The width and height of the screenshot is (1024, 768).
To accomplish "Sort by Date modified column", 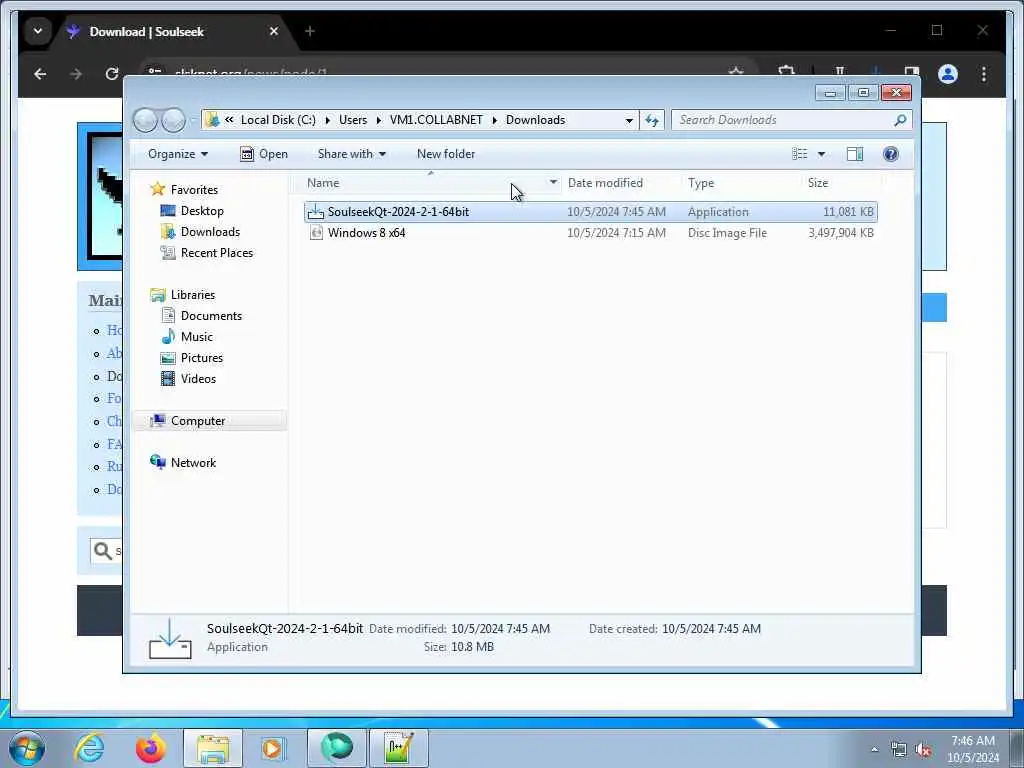I will [x=605, y=183].
